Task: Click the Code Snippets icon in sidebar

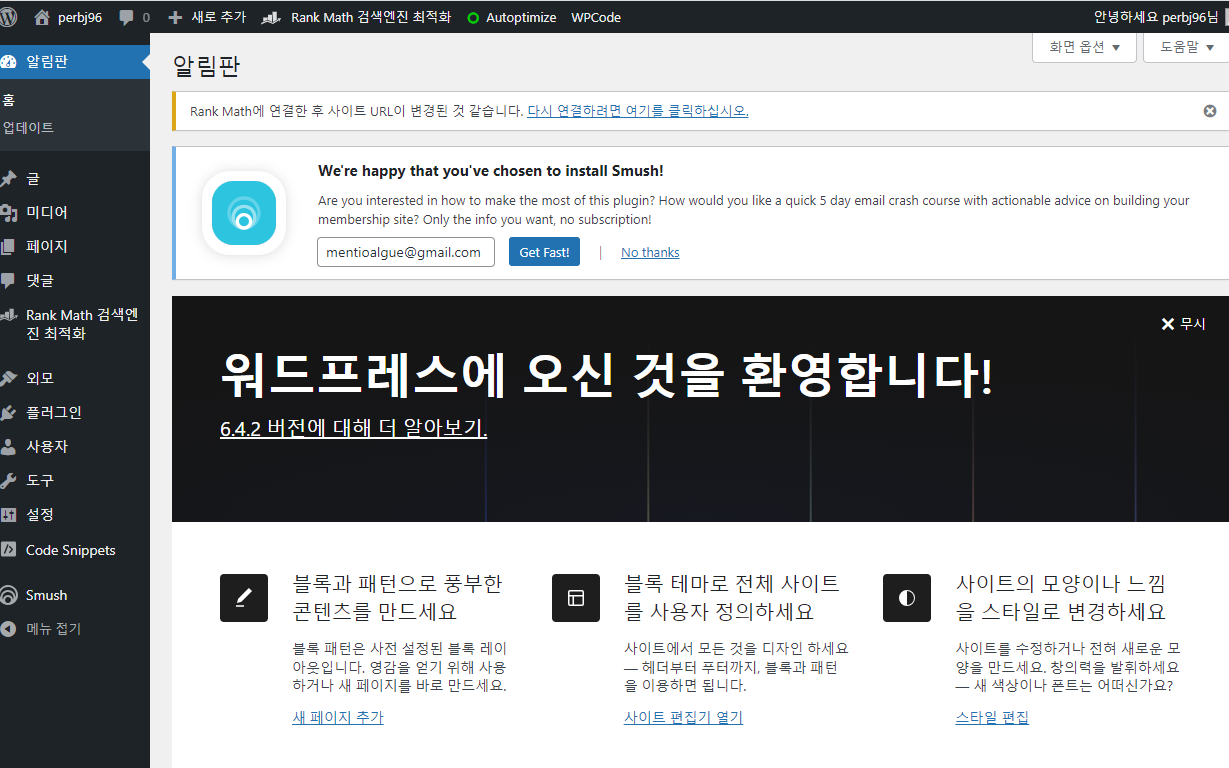Action: (9, 550)
